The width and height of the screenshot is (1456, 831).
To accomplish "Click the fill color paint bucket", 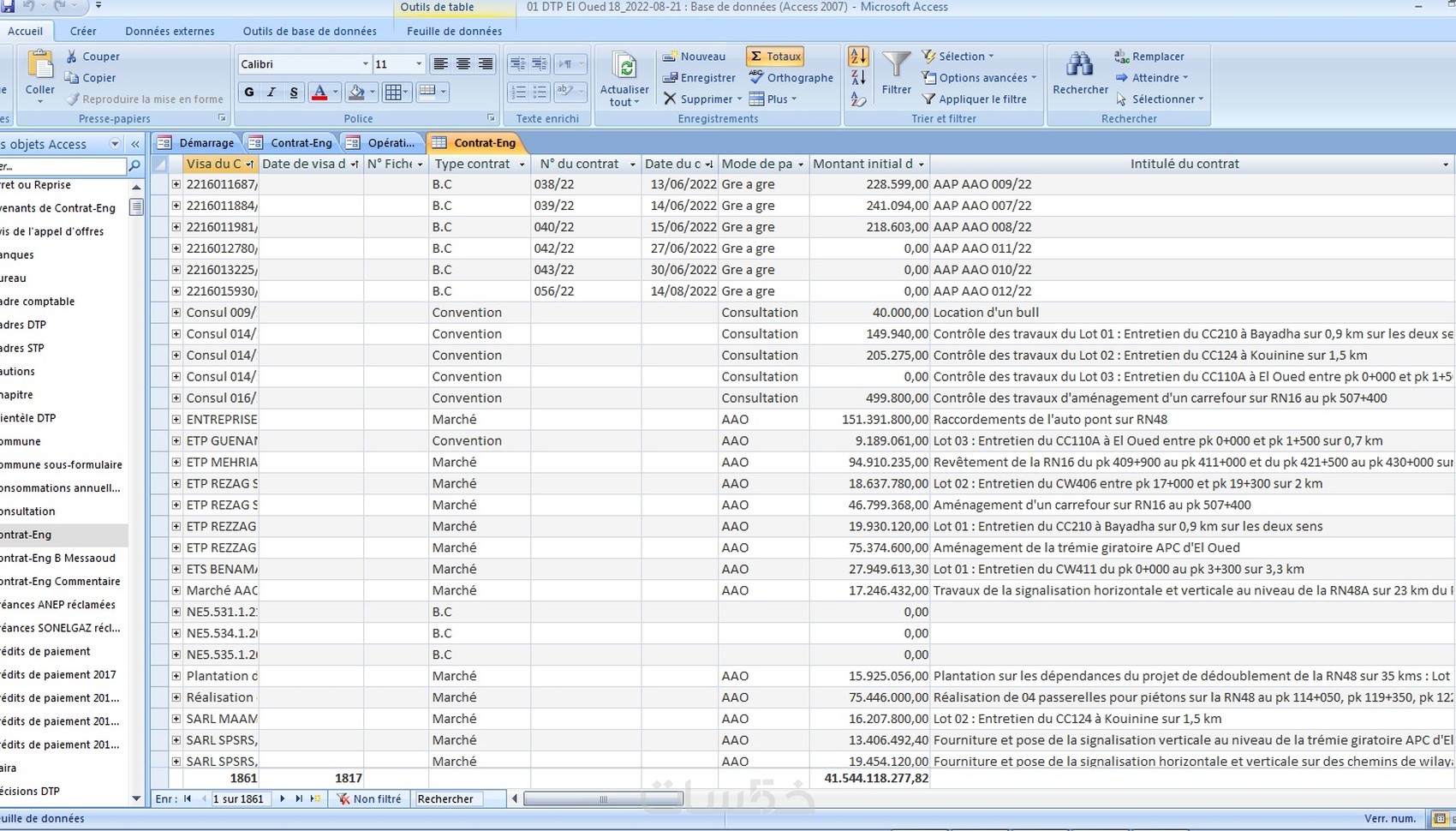I will 356,92.
